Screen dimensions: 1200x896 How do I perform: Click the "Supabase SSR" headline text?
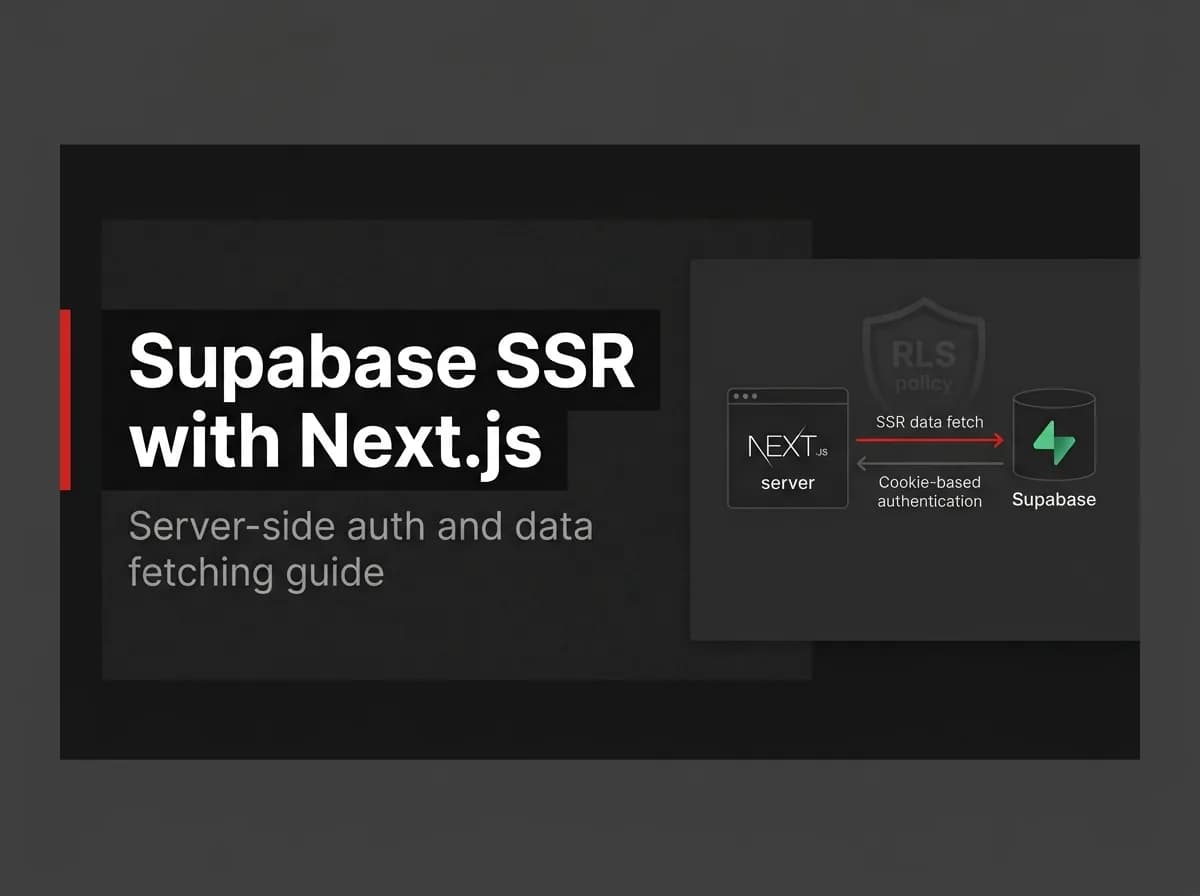(x=381, y=360)
